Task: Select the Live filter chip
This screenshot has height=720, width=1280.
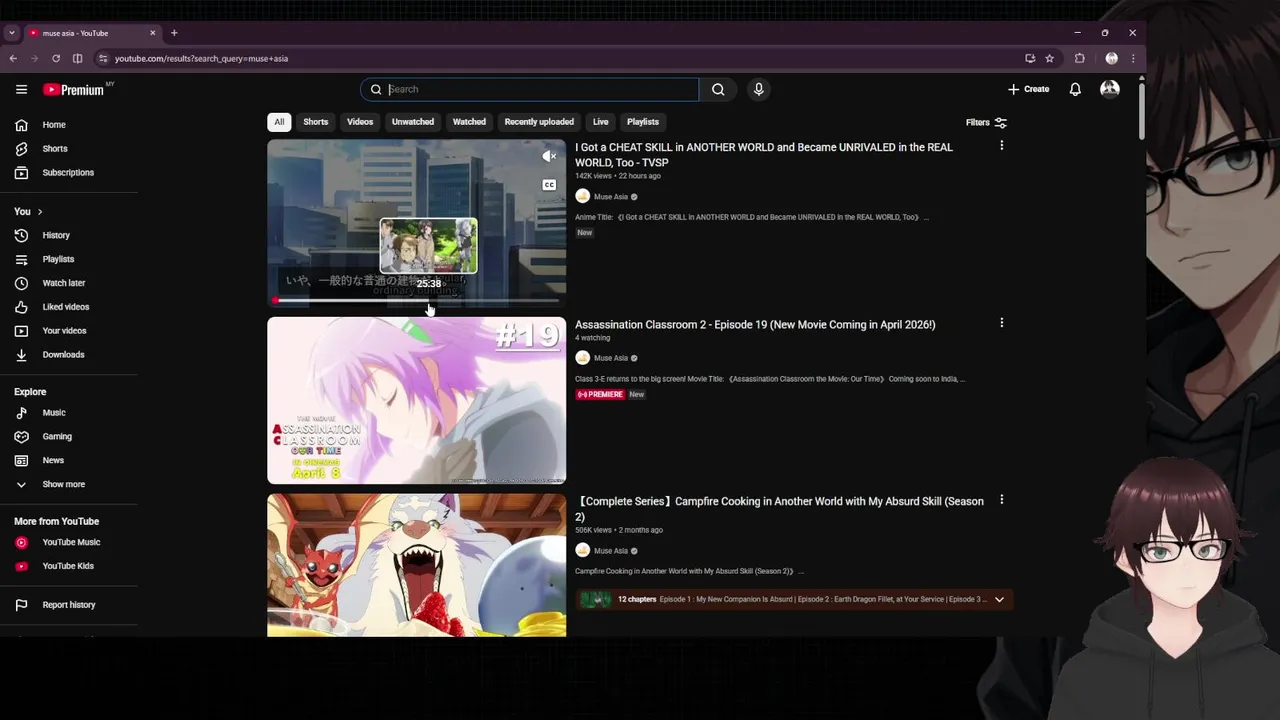Action: 600,122
